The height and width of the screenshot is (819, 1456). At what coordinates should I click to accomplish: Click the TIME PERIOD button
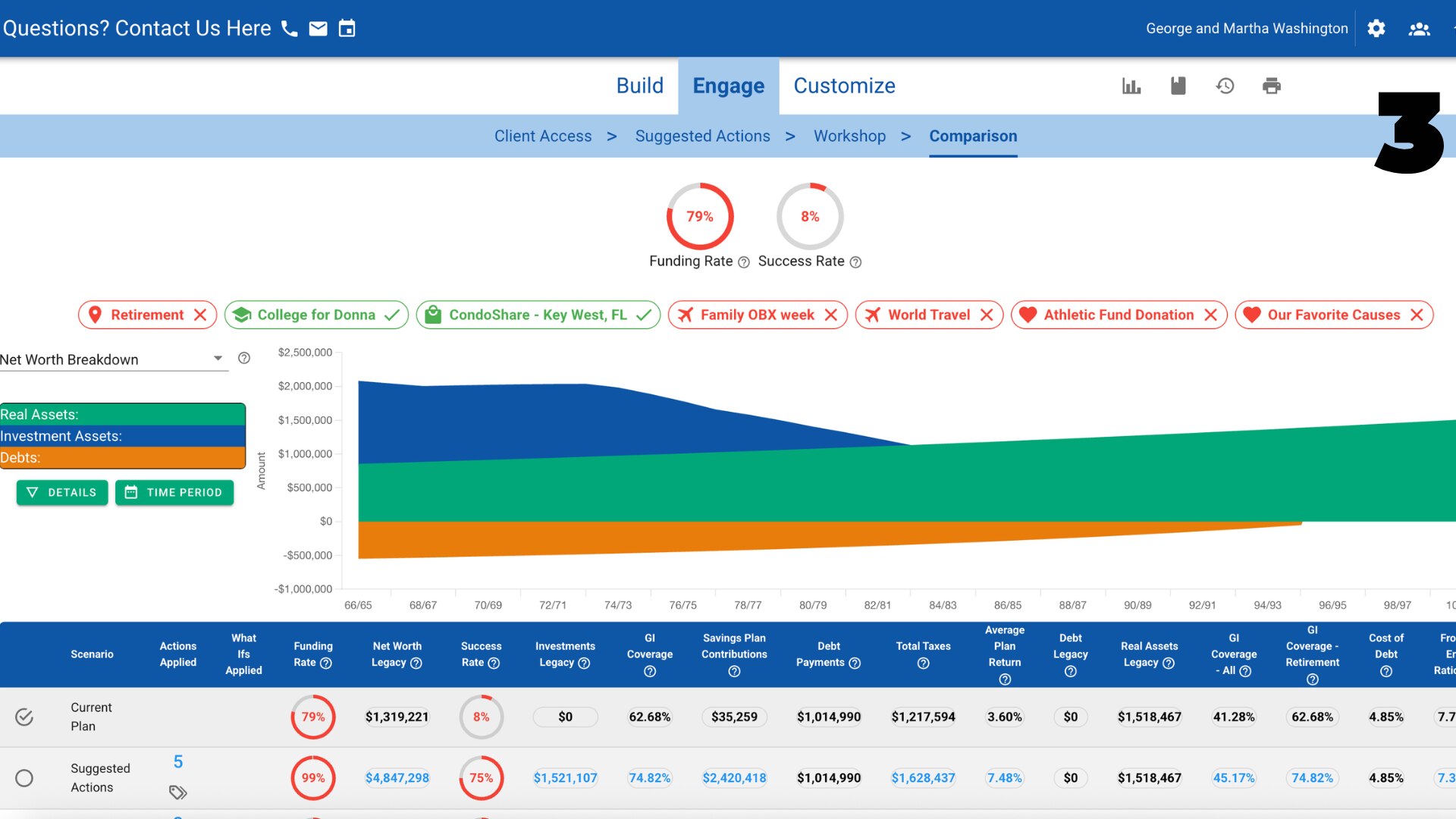[174, 493]
